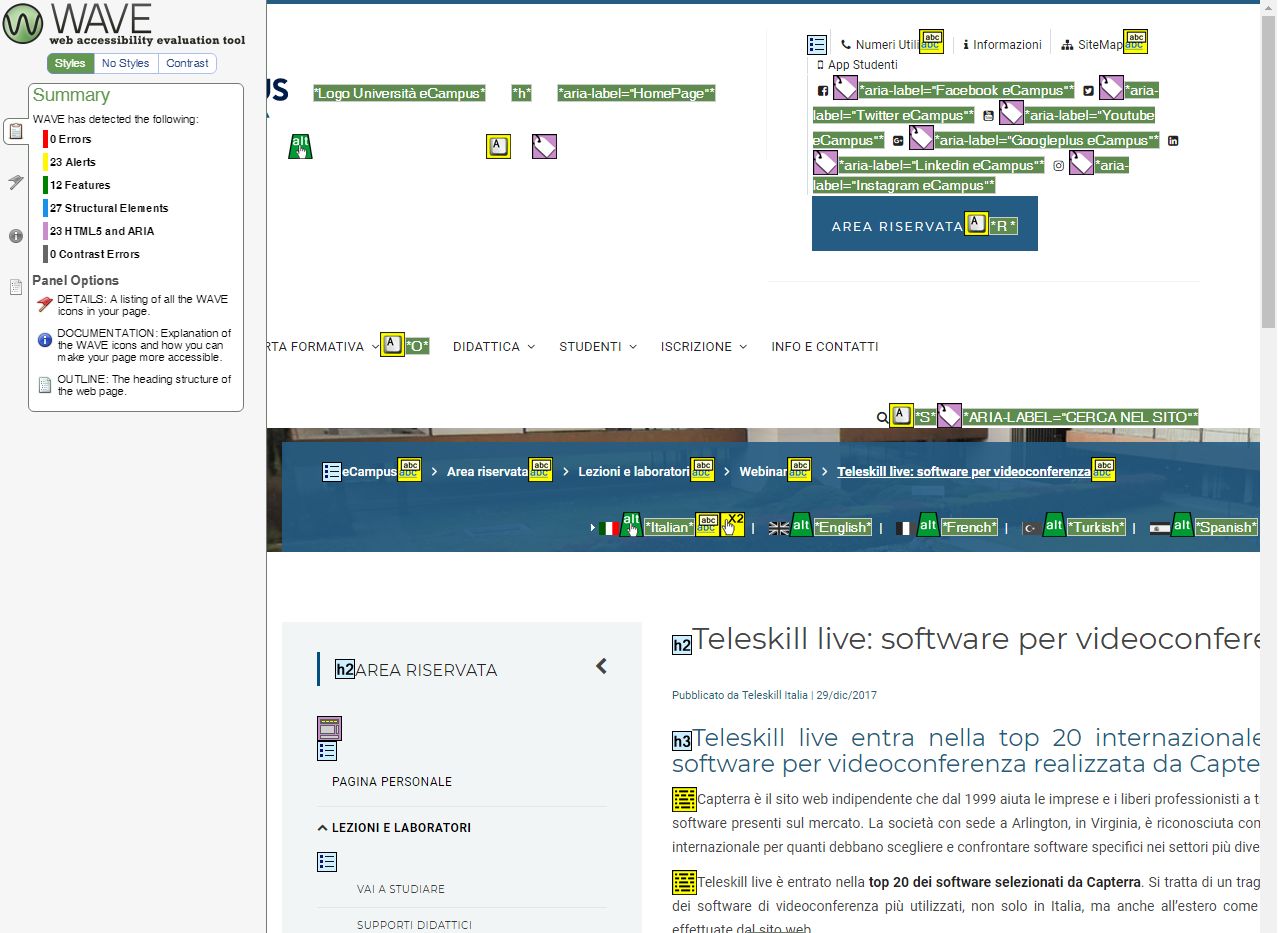Click the AREA RISERVATA button

pyautogui.click(x=896, y=227)
